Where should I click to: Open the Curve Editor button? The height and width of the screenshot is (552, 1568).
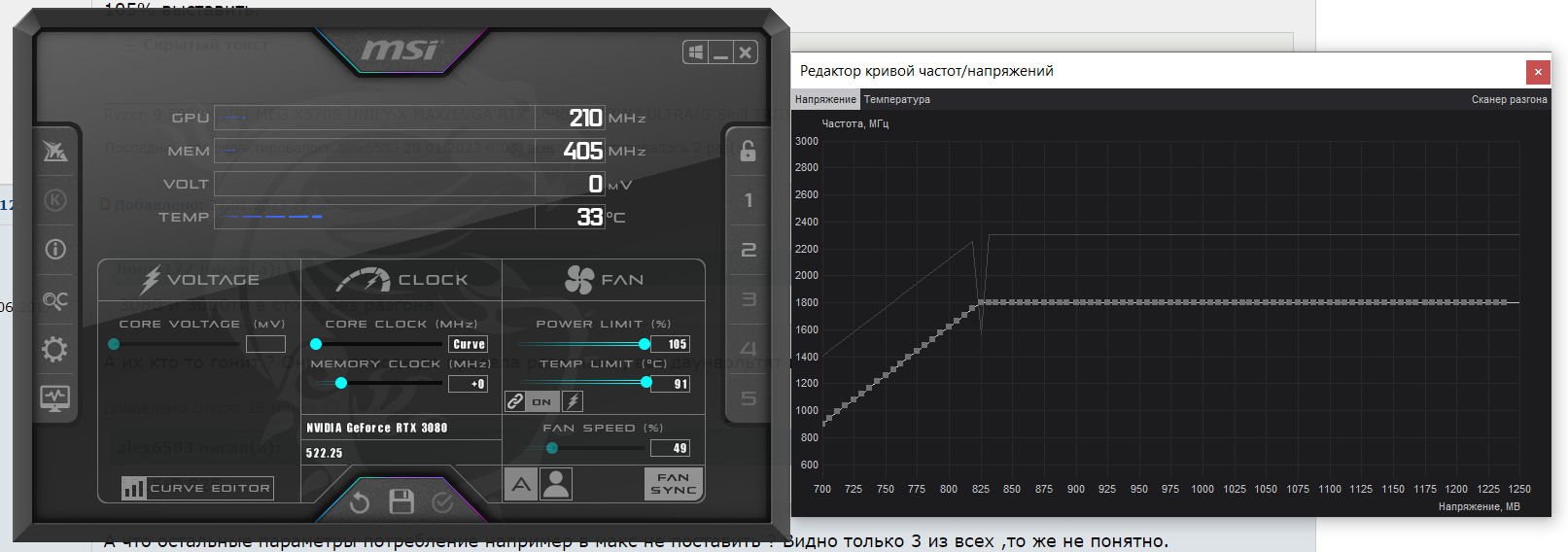(x=197, y=488)
